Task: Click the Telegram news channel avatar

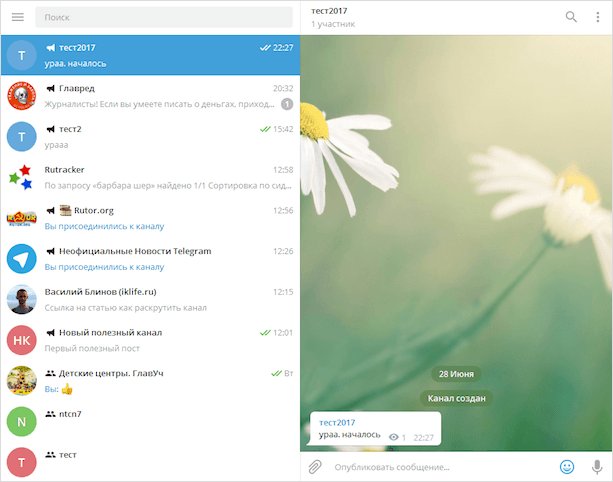Action: 21,259
